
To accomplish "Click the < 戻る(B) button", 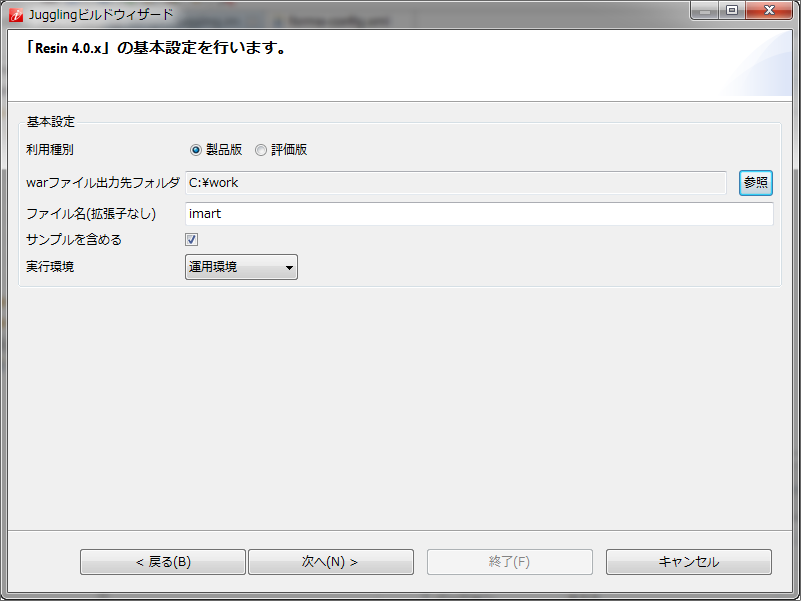I will [x=163, y=562].
